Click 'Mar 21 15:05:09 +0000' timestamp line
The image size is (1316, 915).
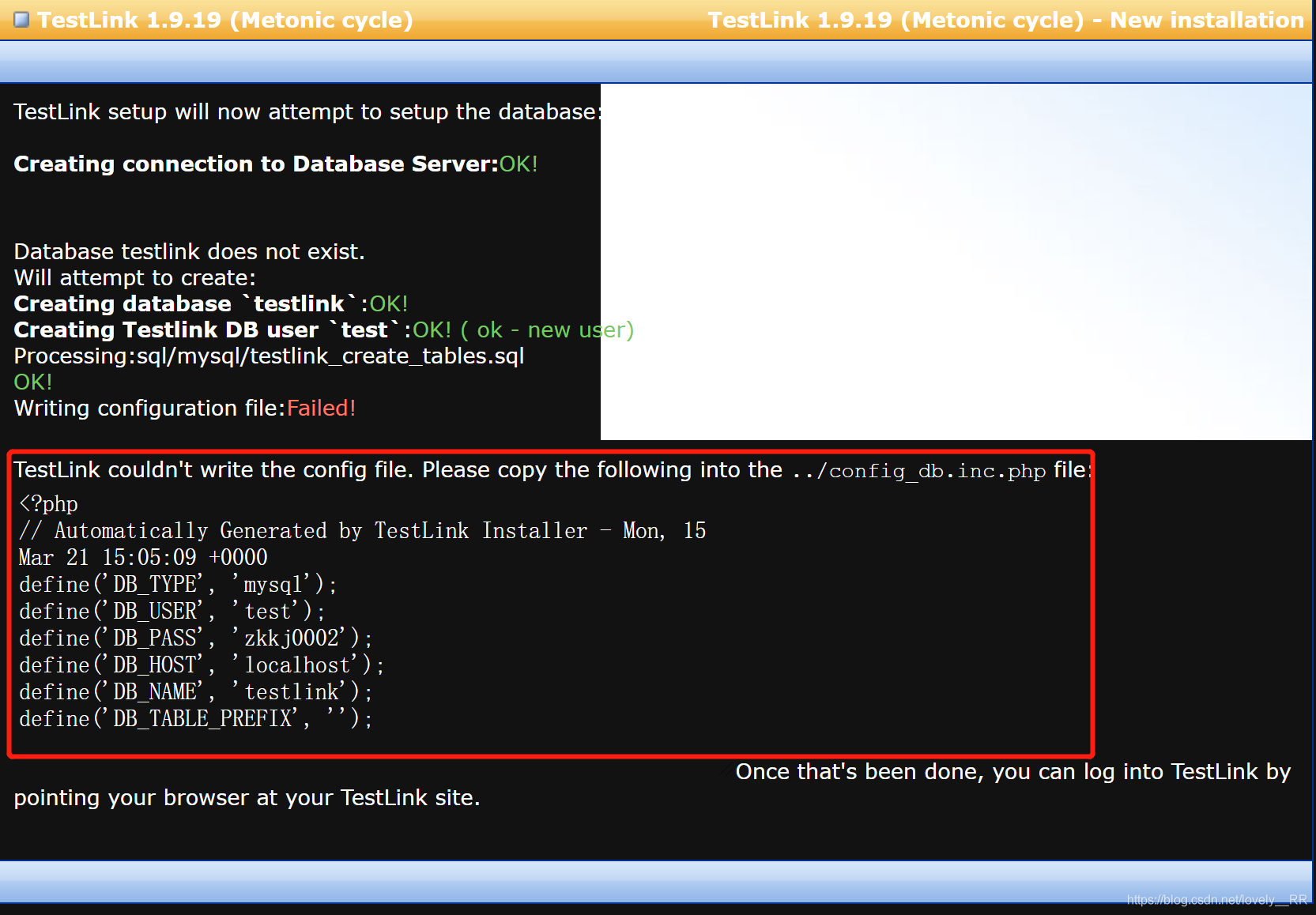tap(143, 557)
